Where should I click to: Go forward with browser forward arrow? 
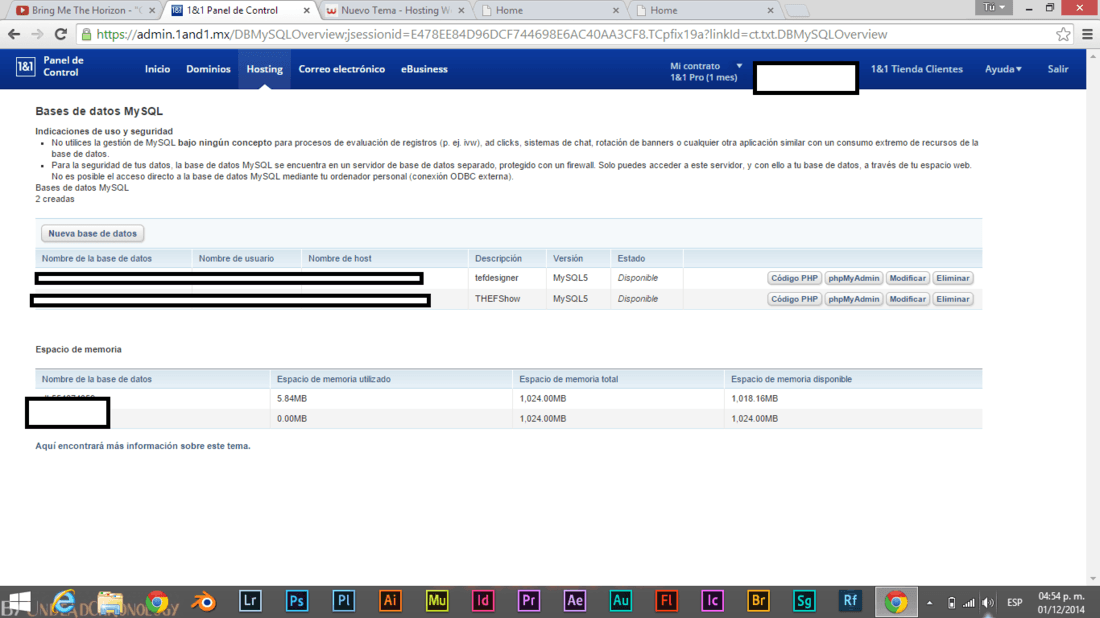[37, 34]
